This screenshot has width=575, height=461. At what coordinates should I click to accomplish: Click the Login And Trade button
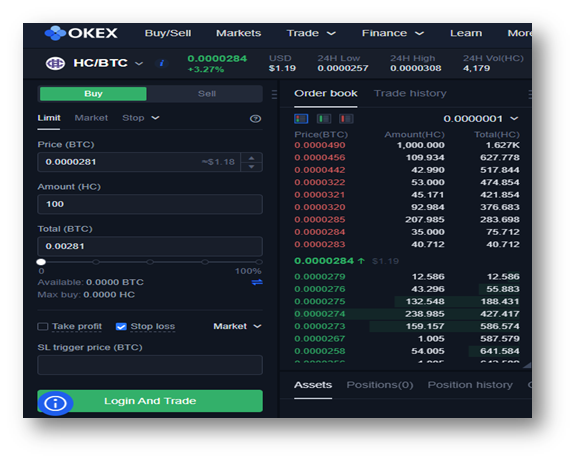(150, 401)
